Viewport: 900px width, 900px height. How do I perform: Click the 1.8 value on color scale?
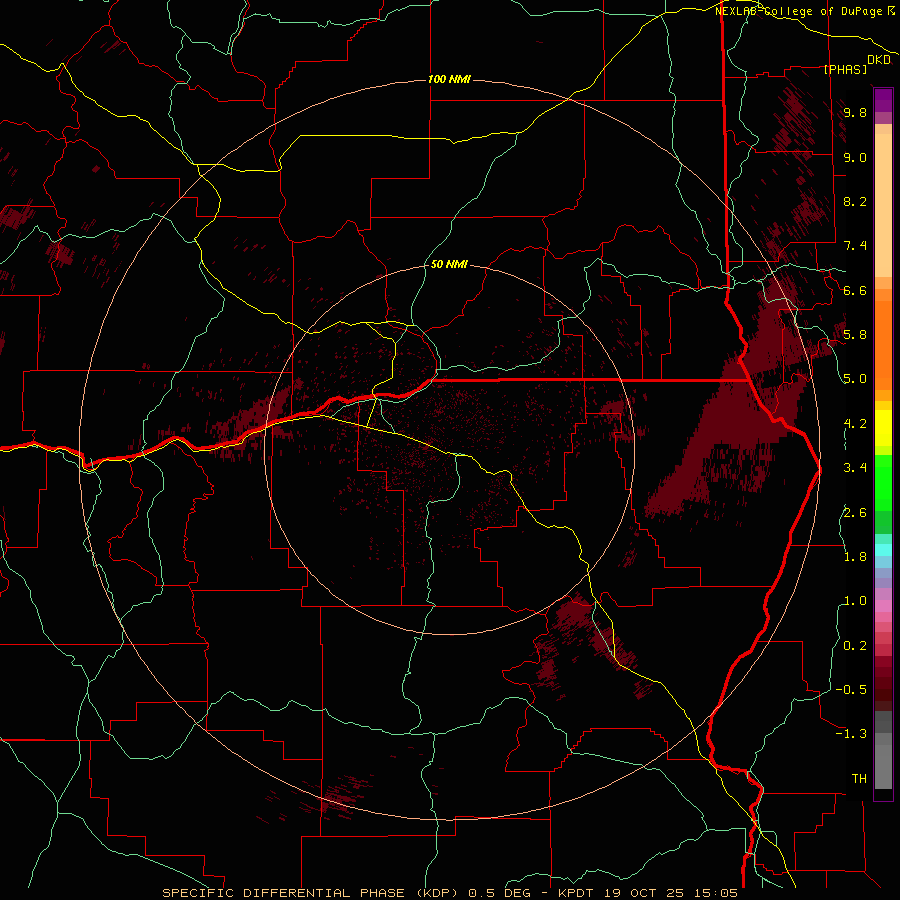pyautogui.click(x=855, y=556)
